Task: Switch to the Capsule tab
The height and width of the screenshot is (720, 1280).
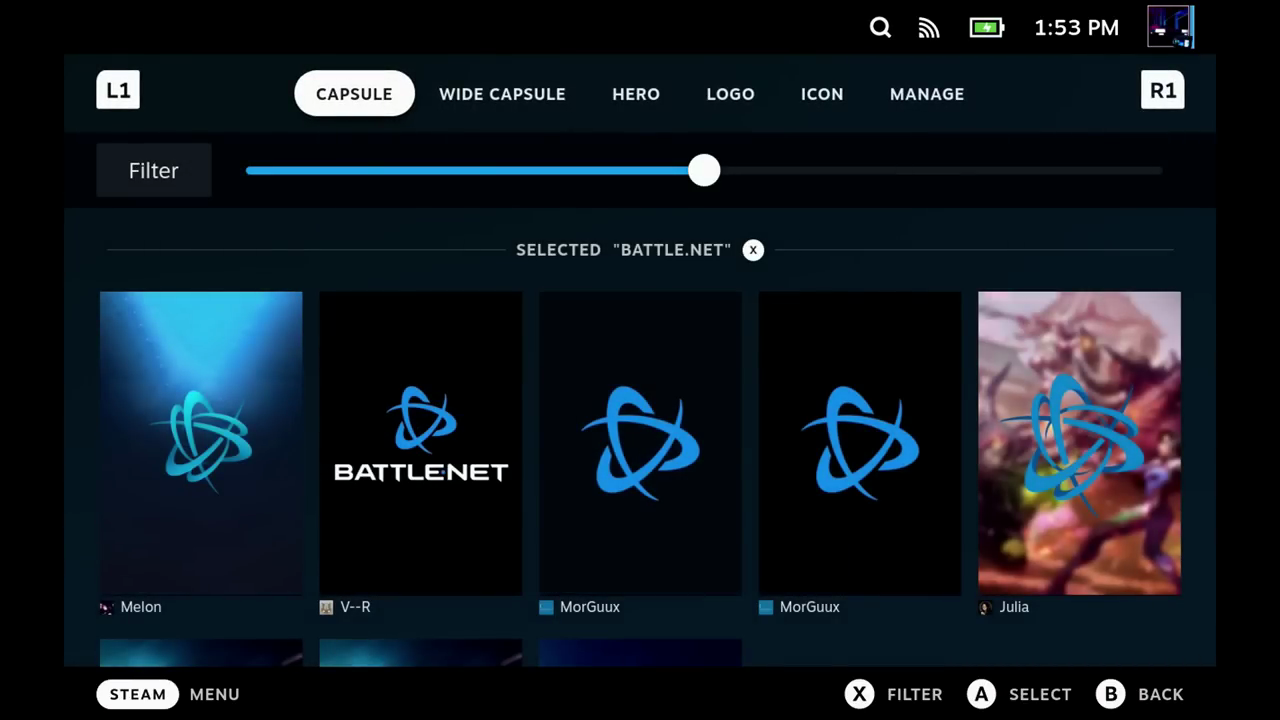Action: [x=354, y=93]
